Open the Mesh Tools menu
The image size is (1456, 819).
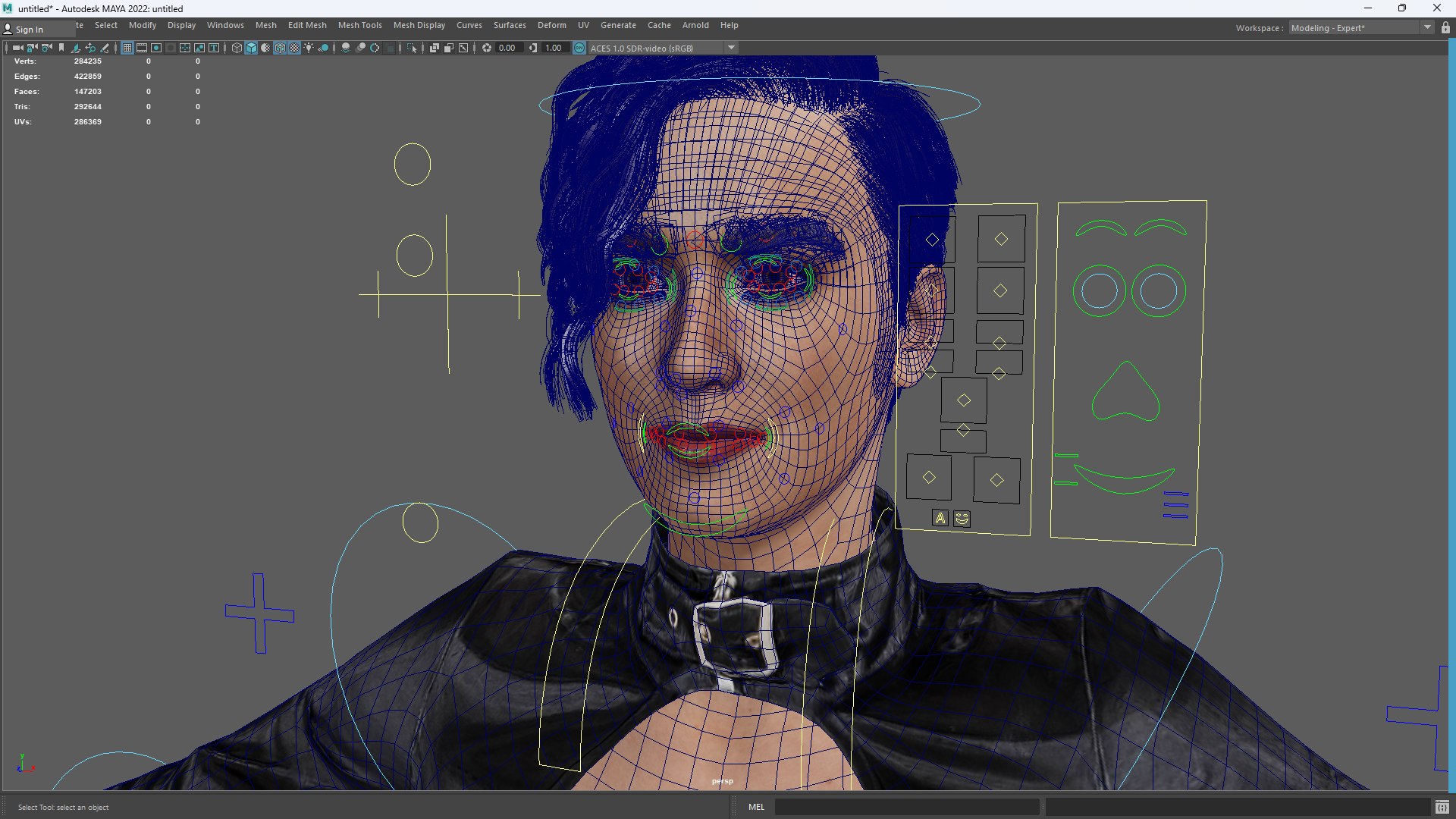(x=359, y=25)
